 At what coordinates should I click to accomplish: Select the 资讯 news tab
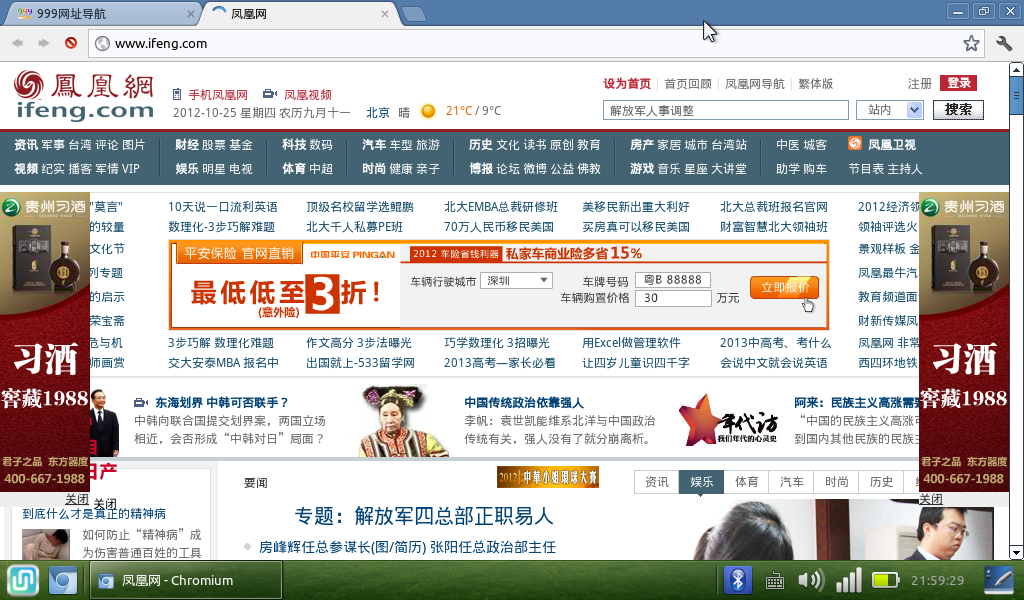[x=656, y=482]
